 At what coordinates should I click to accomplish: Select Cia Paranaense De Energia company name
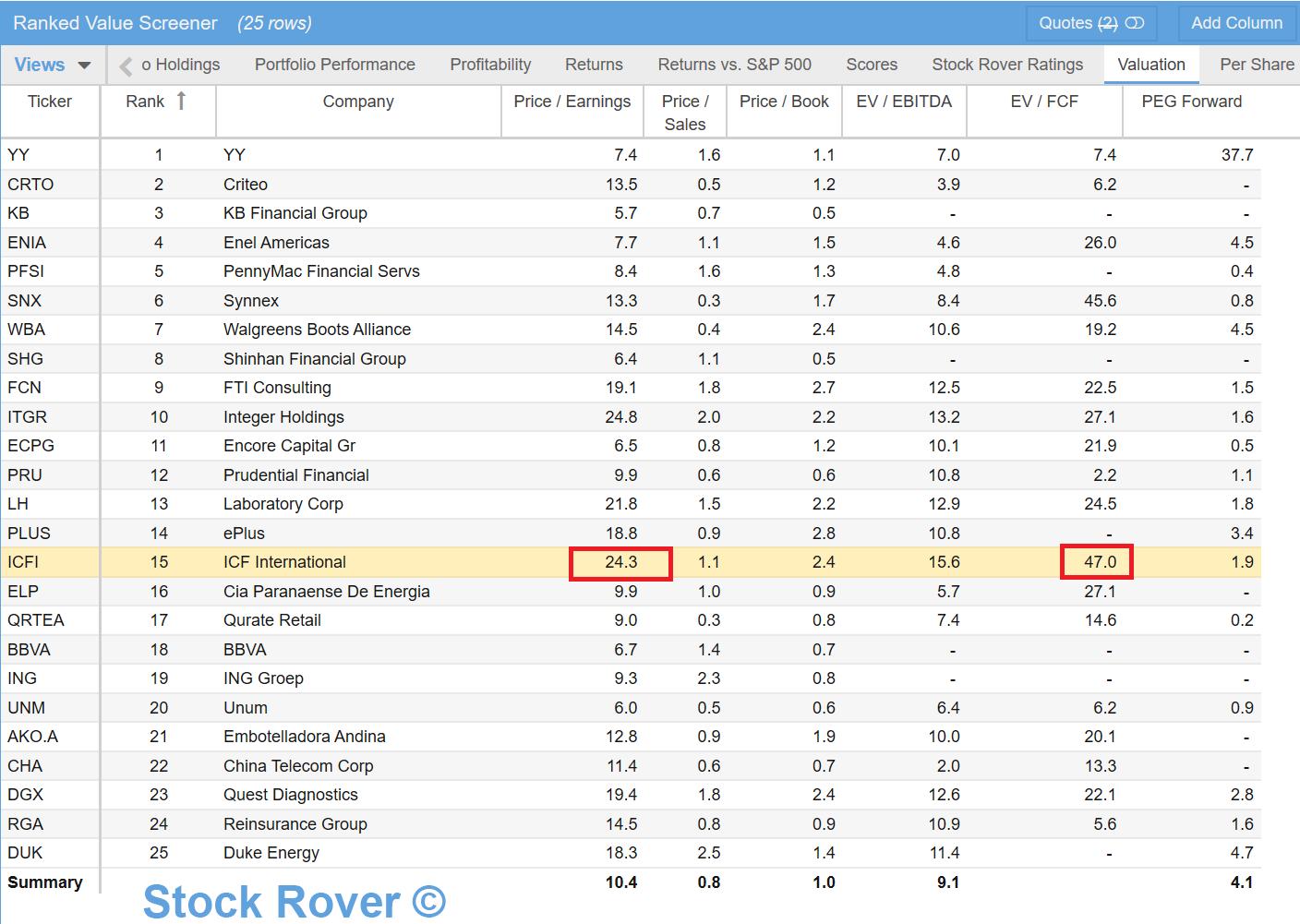pos(327,592)
